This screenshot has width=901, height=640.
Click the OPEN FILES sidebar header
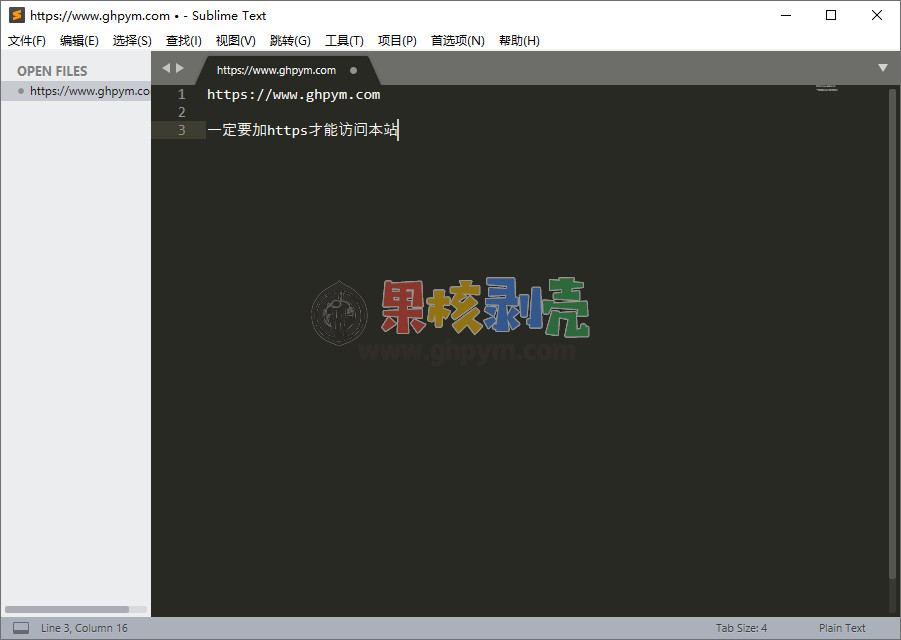click(52, 71)
